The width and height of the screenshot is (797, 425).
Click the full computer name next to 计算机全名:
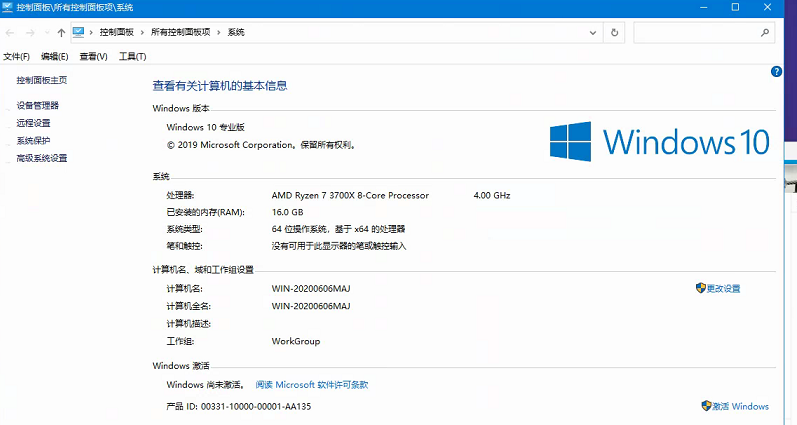[311, 306]
